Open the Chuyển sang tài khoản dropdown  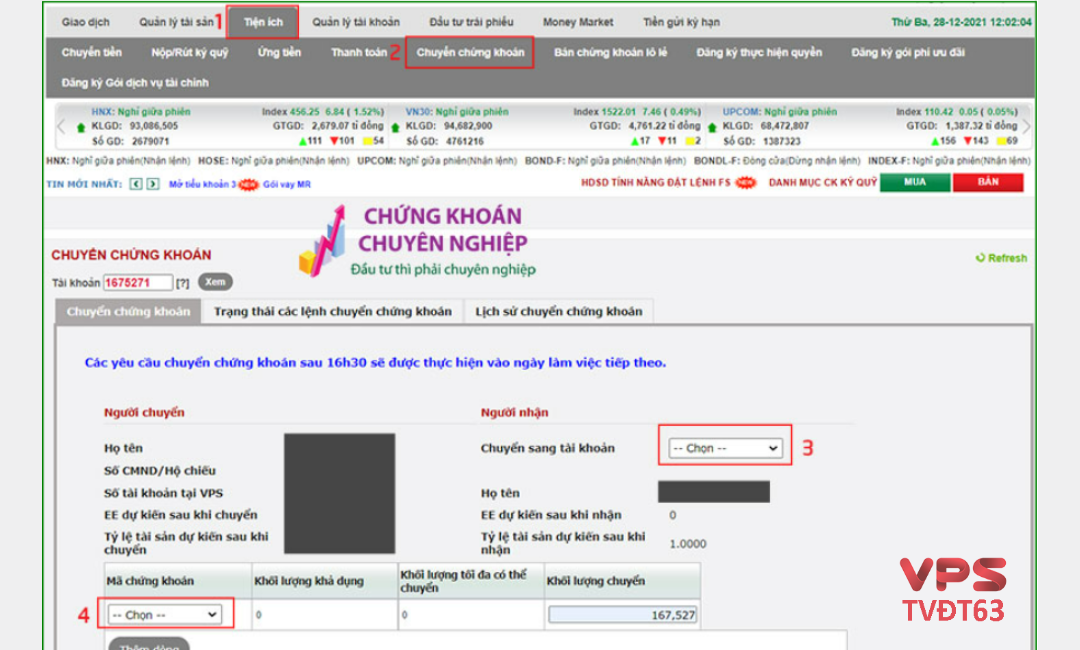(725, 448)
